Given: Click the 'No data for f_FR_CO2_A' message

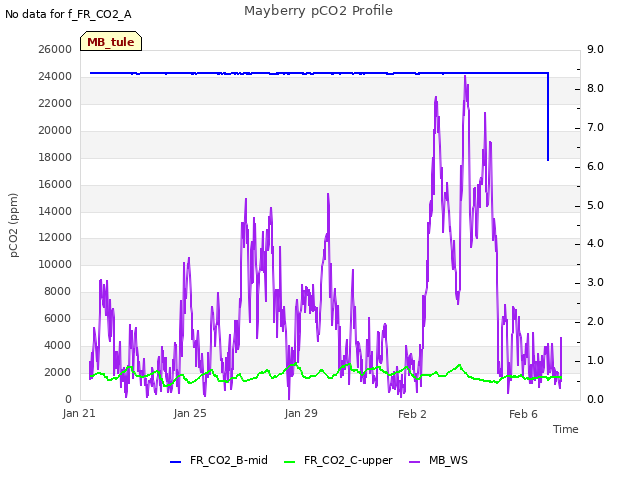Looking at the screenshot, I should 68,14.
